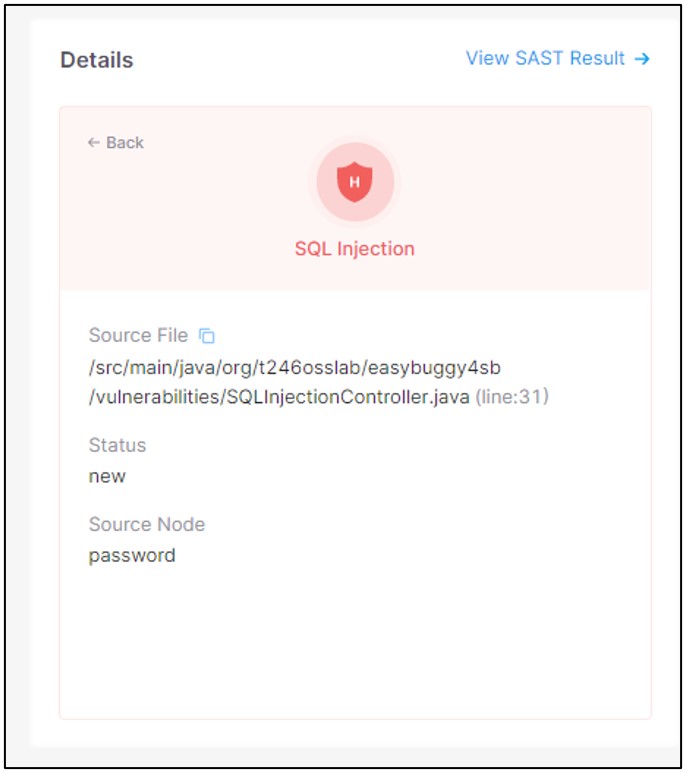Click the left arrow beside Back

point(93,143)
